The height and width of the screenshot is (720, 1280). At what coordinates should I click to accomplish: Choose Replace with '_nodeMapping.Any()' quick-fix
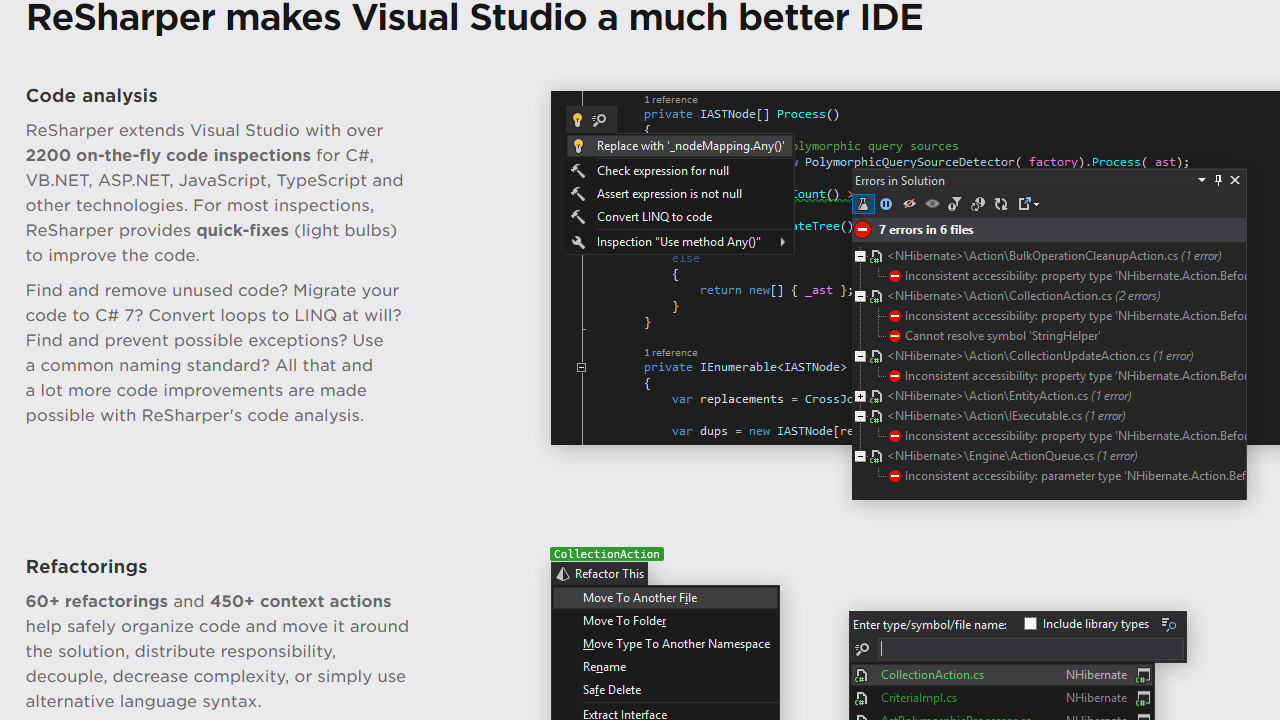coord(690,146)
